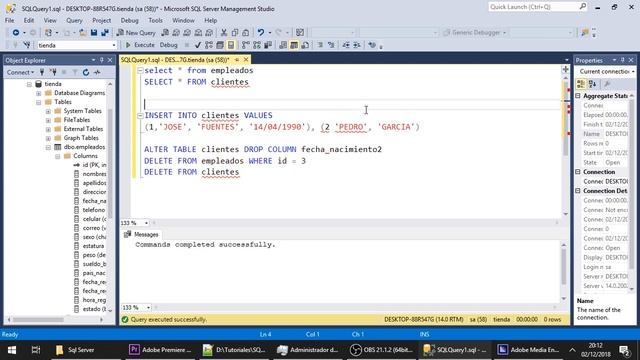The height and width of the screenshot is (360, 640).
Task: Click the Save file icon
Action: [94, 33]
